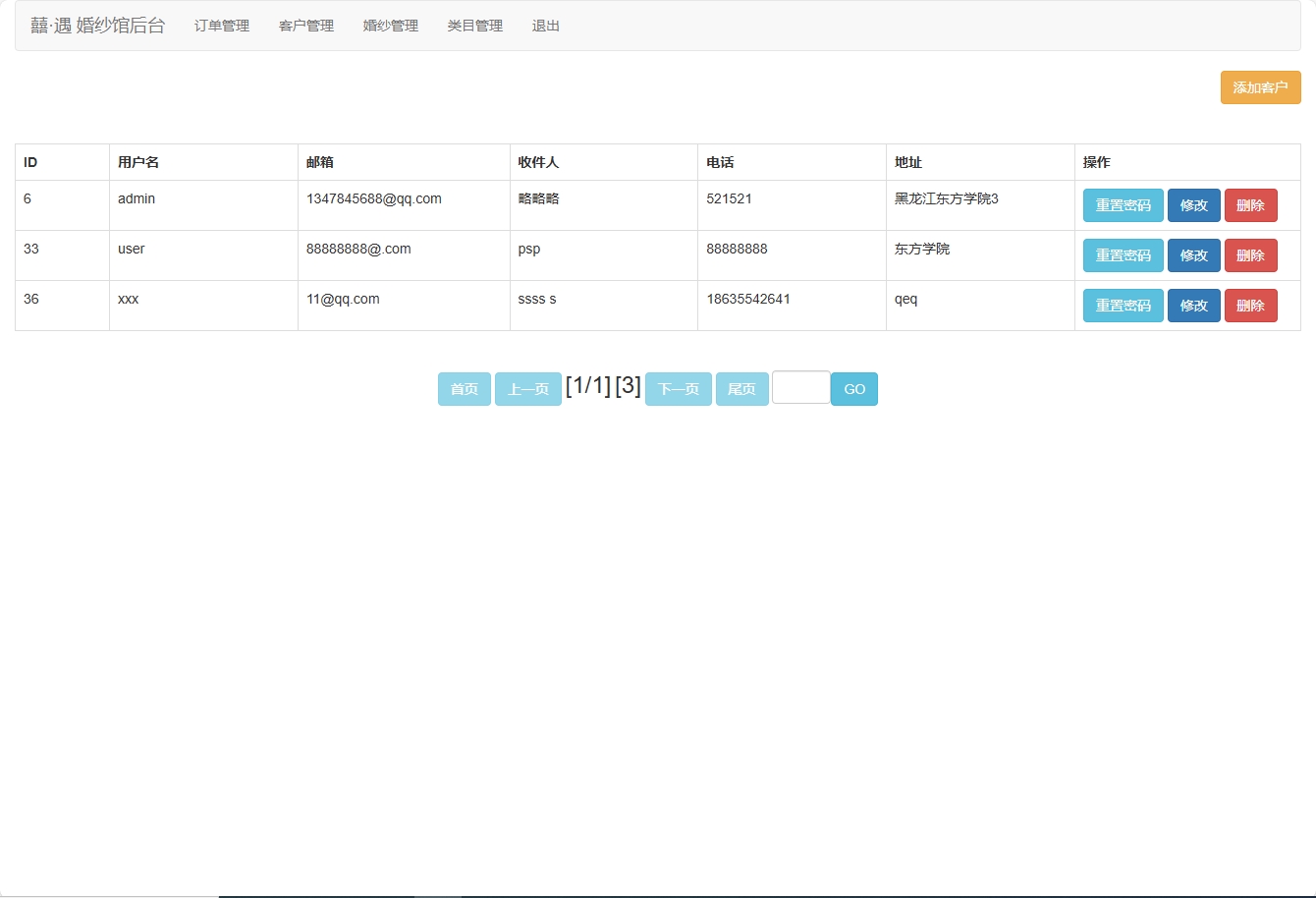Image resolution: width=1316 pixels, height=898 pixels.
Task: Click the 下一页 pagination button
Action: coord(678,389)
